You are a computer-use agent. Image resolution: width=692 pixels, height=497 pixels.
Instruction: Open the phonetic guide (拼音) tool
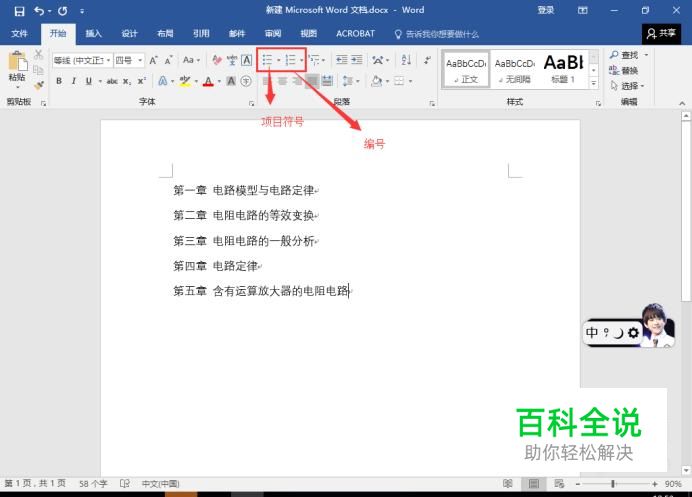click(x=232, y=60)
